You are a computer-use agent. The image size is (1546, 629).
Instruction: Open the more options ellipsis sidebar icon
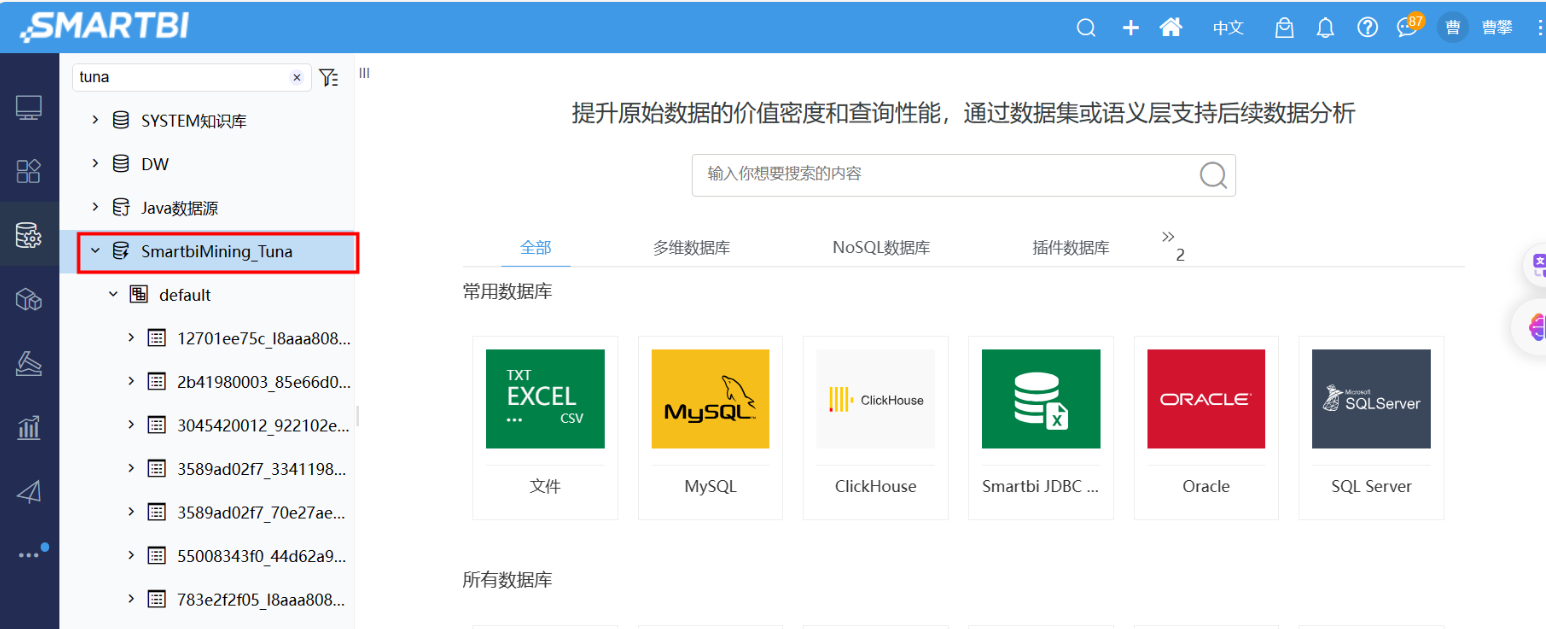[29, 555]
